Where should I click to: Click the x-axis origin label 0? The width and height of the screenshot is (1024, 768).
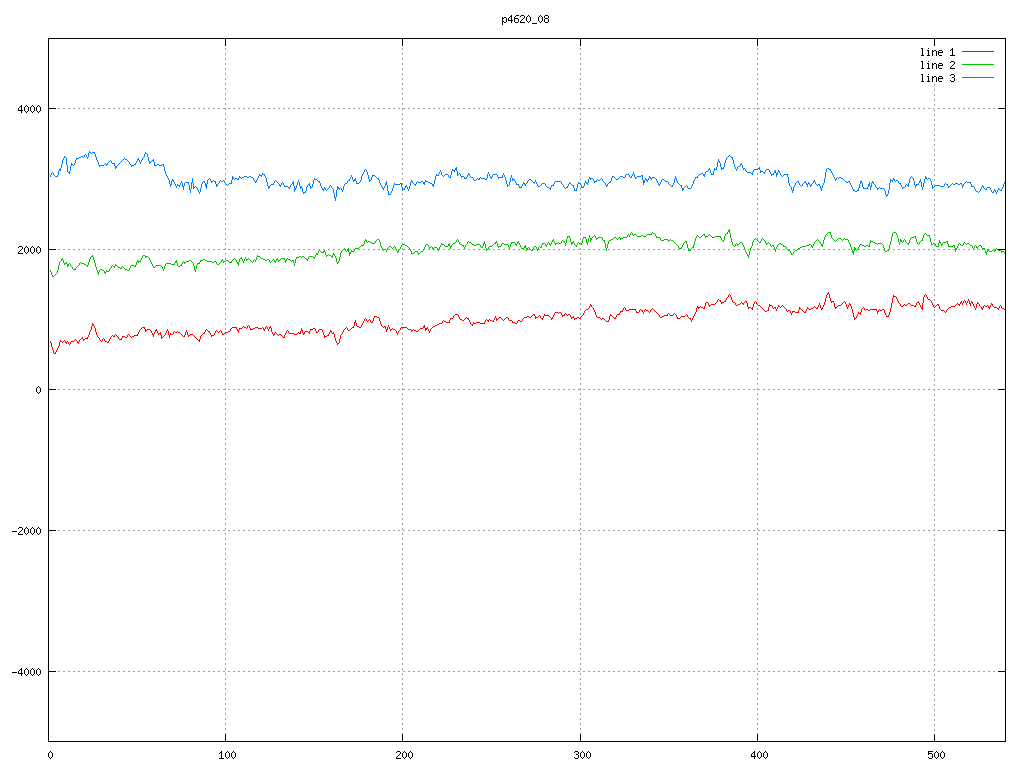[50, 756]
